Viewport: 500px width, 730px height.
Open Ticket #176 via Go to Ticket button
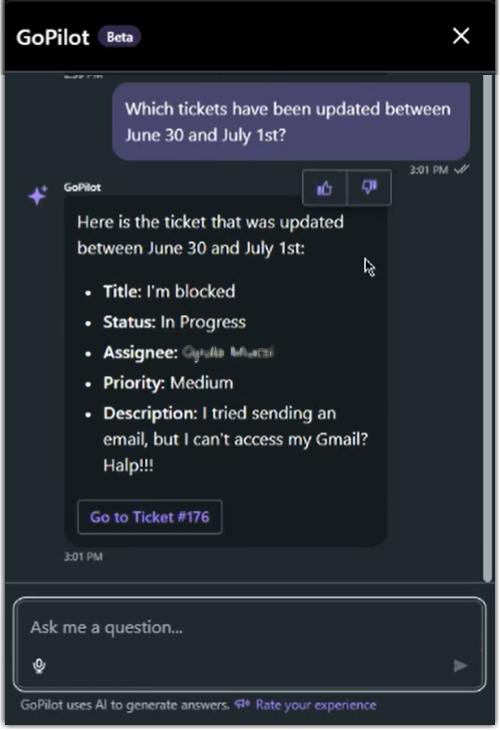(149, 517)
